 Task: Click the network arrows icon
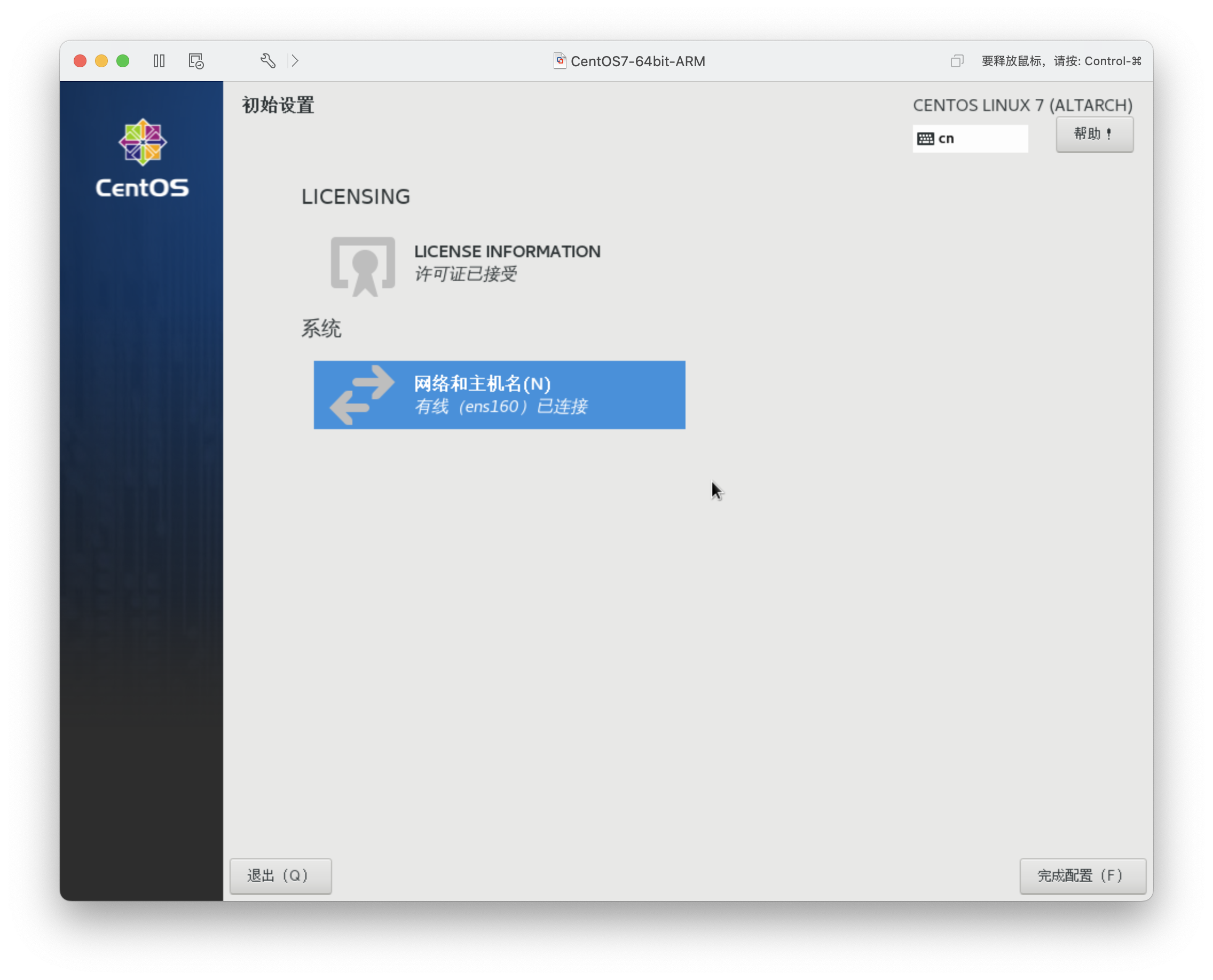click(x=362, y=394)
